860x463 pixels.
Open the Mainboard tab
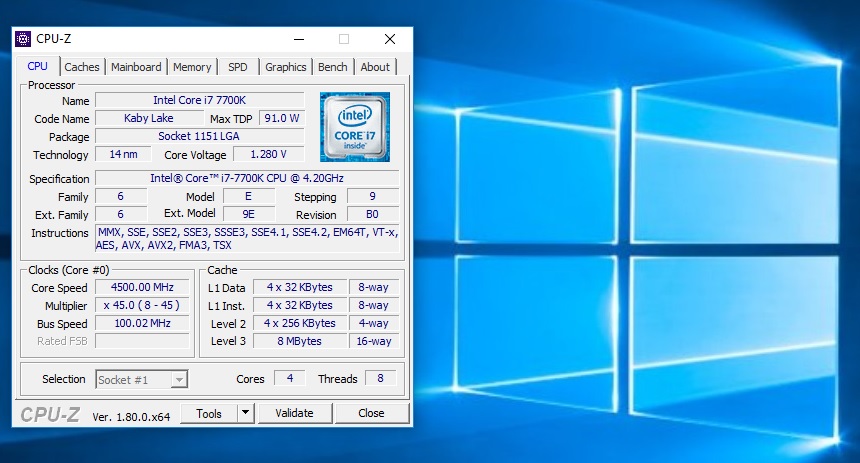pyautogui.click(x=136, y=67)
